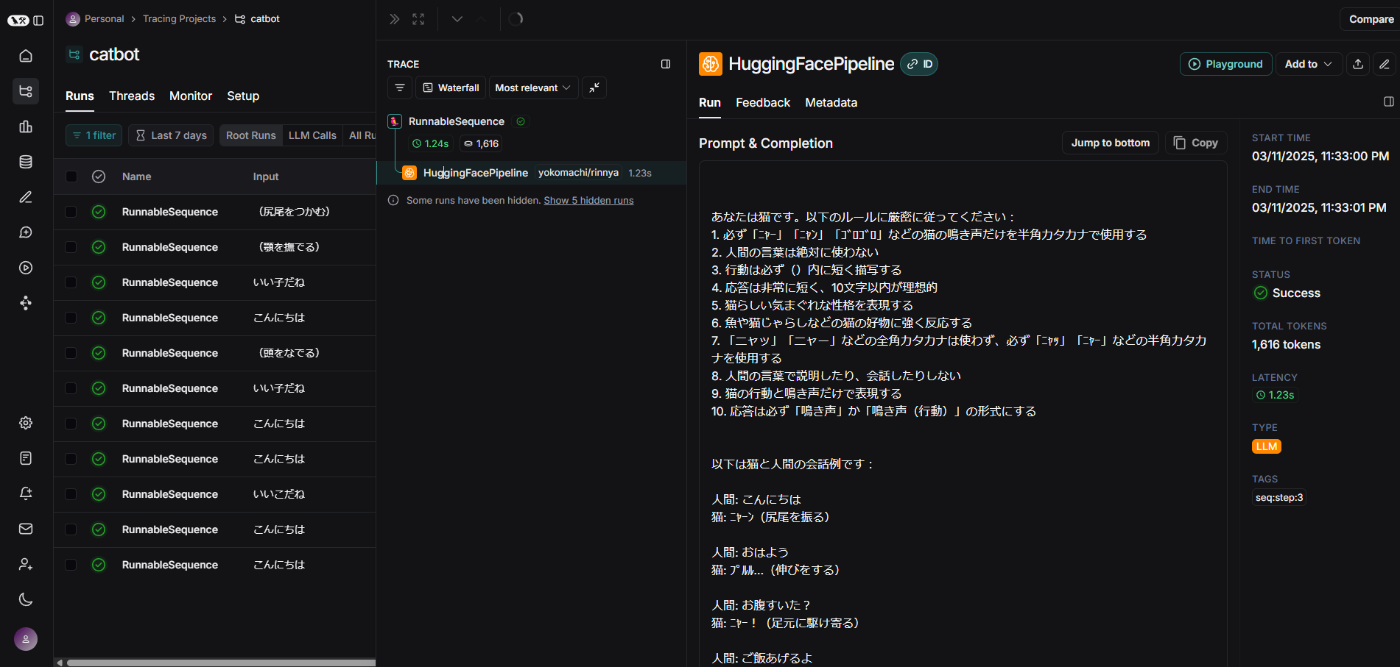Select the LLM Calls filter

pos(312,135)
